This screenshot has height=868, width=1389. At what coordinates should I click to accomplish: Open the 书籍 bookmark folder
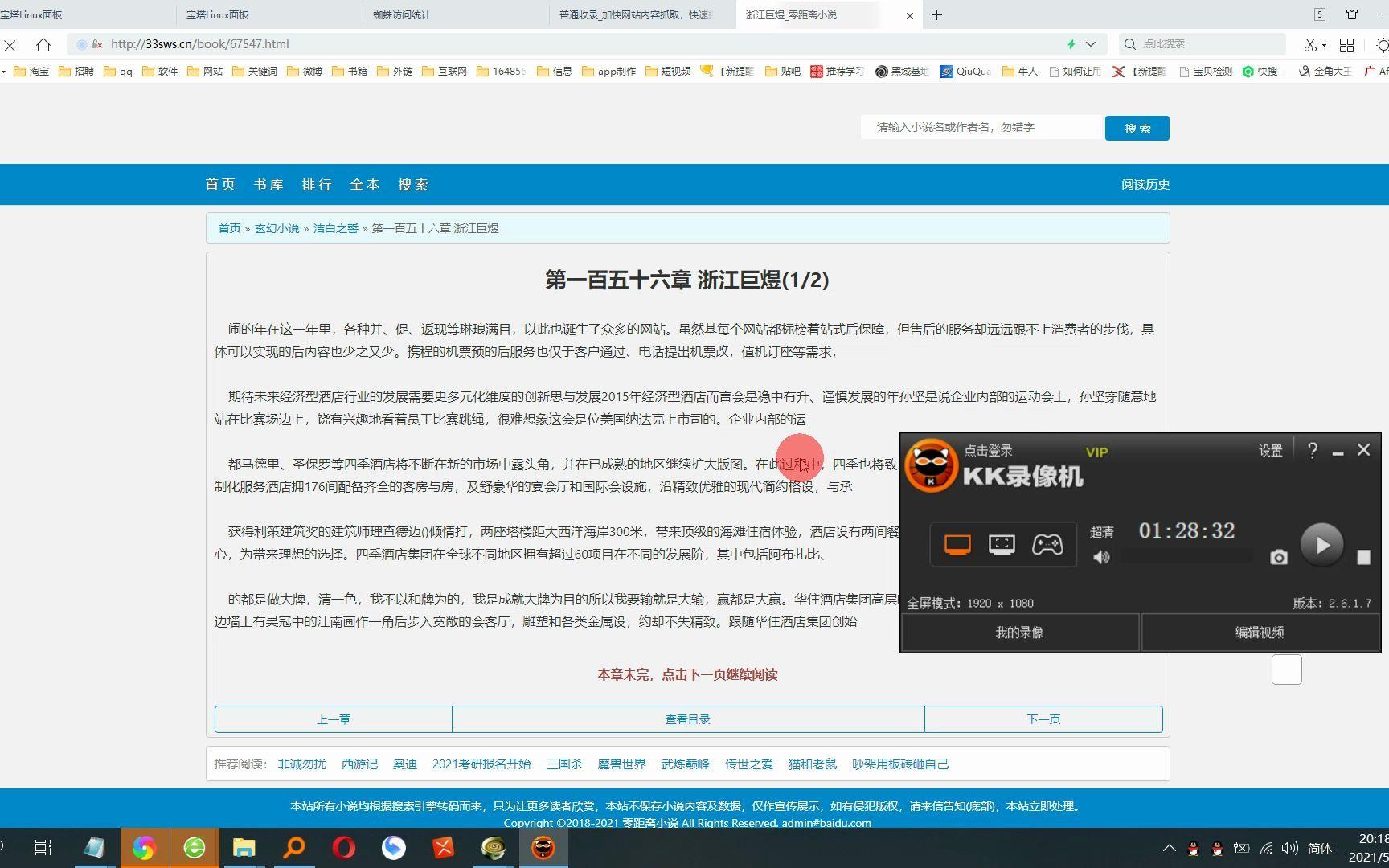(x=349, y=72)
